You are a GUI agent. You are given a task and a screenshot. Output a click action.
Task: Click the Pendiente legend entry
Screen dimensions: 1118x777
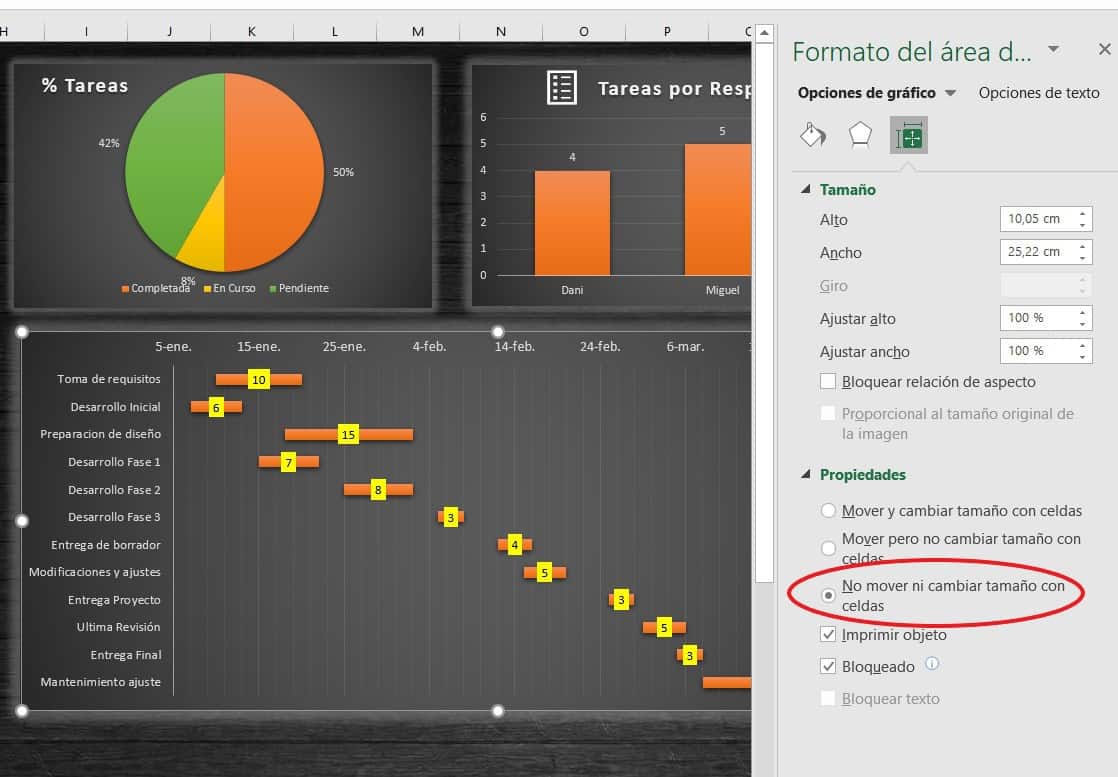pos(299,288)
